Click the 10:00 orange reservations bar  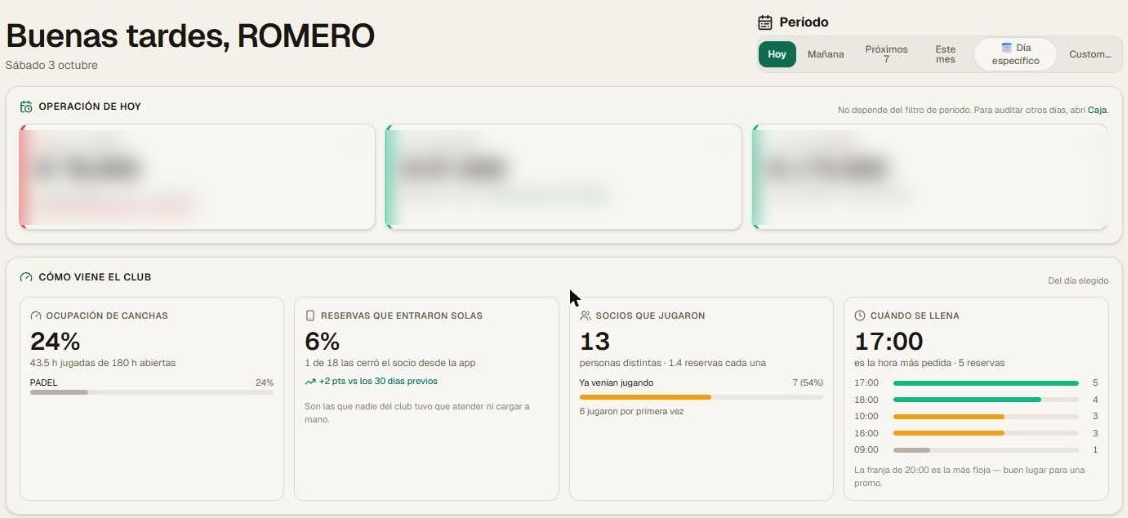coord(948,417)
